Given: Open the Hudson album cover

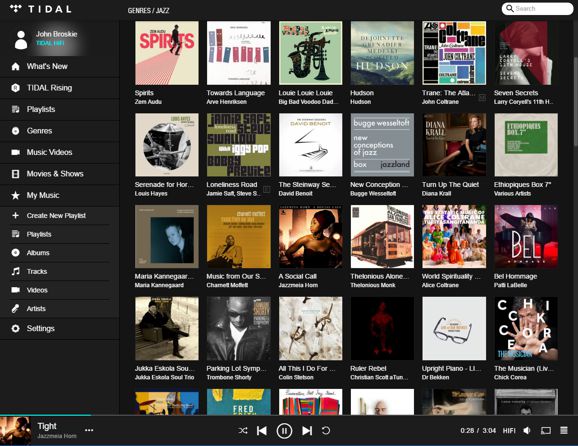Looking at the screenshot, I should tap(382, 53).
